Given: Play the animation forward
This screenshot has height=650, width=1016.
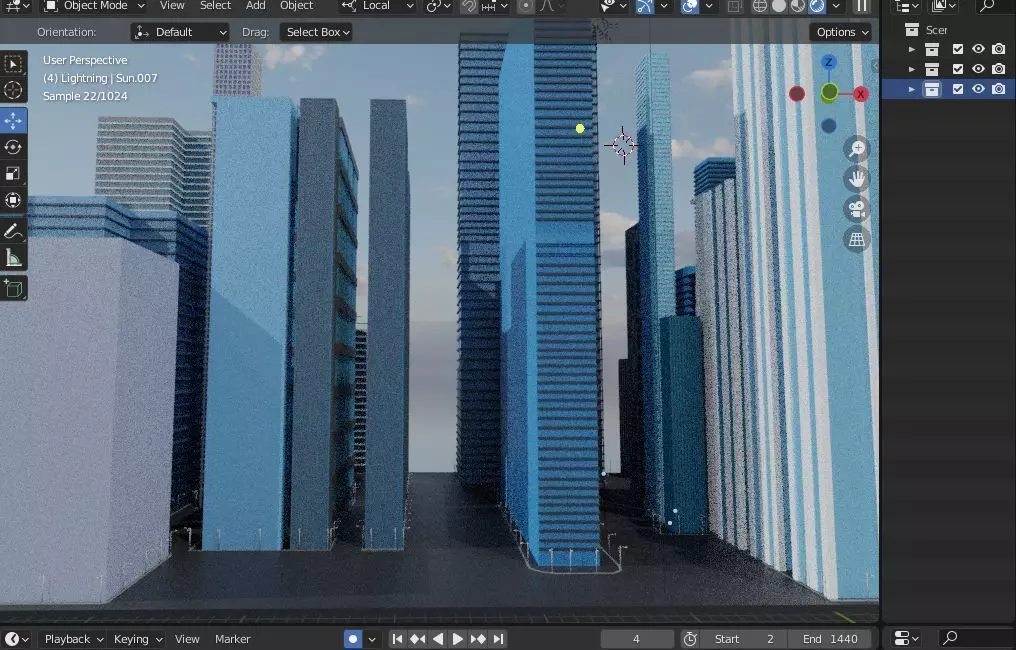Looking at the screenshot, I should (457, 639).
